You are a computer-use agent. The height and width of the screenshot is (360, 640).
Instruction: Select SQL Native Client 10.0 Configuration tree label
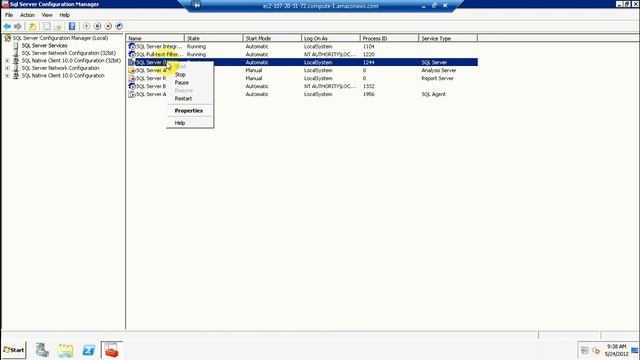tap(63, 76)
